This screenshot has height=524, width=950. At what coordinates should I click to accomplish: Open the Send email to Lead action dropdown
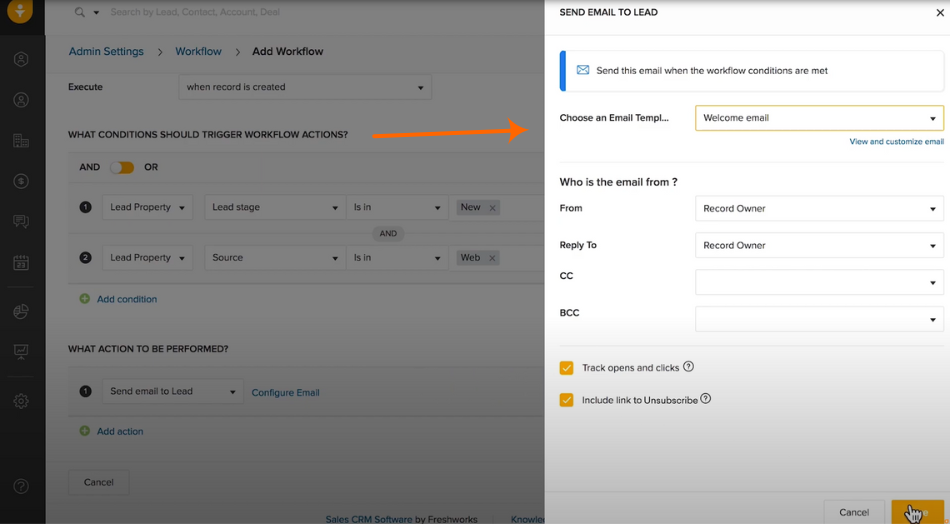pyautogui.click(x=173, y=391)
